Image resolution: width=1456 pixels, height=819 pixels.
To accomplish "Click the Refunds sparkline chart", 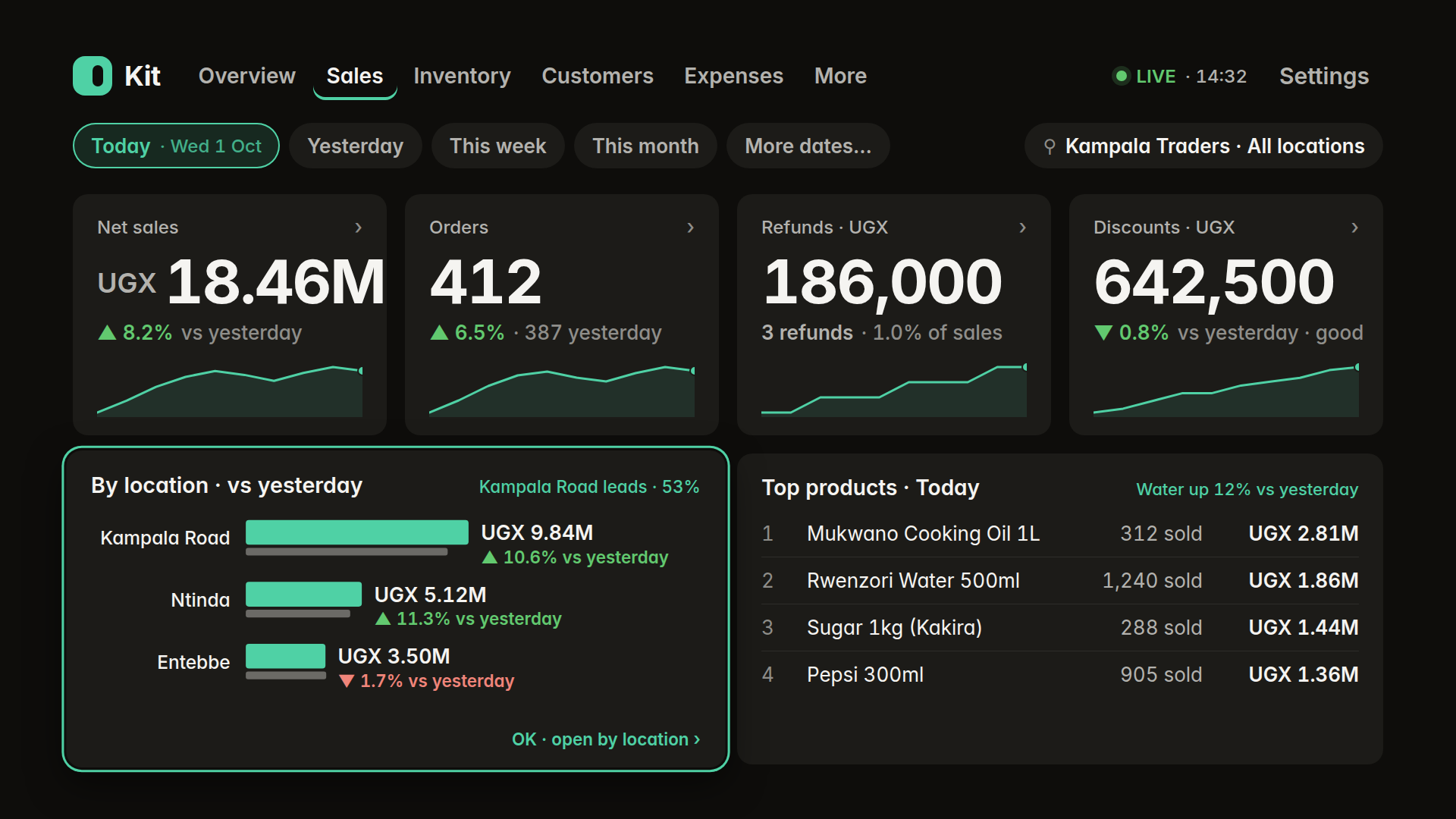I will [894, 390].
